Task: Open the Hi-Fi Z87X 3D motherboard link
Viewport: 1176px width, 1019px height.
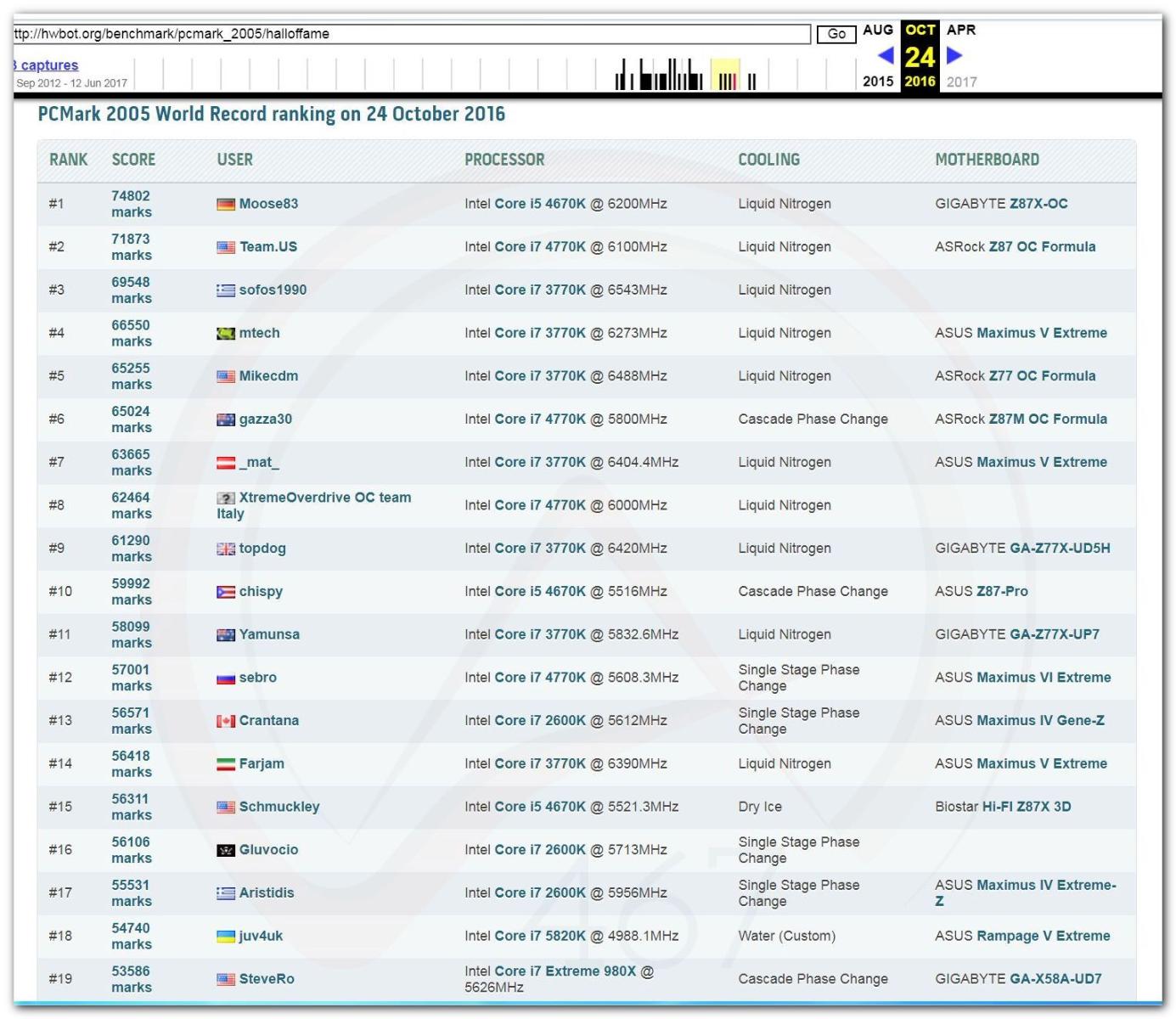Action: coord(1027,808)
